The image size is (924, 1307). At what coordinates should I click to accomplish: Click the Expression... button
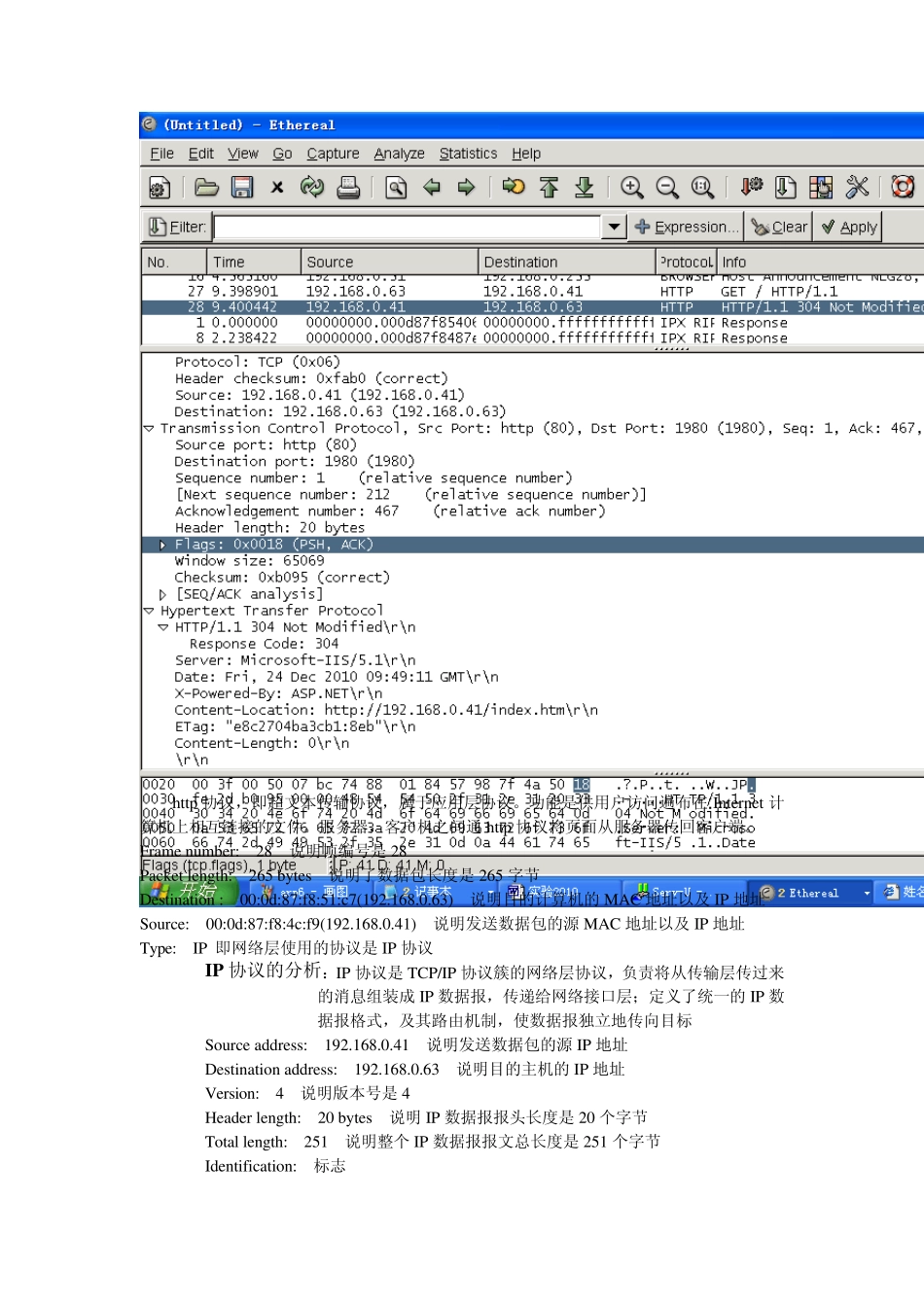click(686, 228)
